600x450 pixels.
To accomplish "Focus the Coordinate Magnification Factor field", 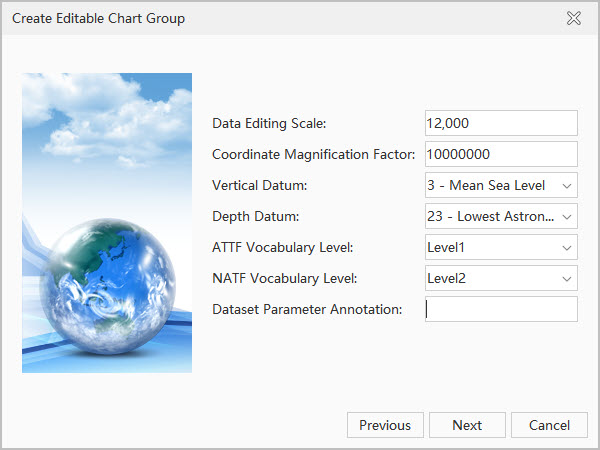I will 501,154.
